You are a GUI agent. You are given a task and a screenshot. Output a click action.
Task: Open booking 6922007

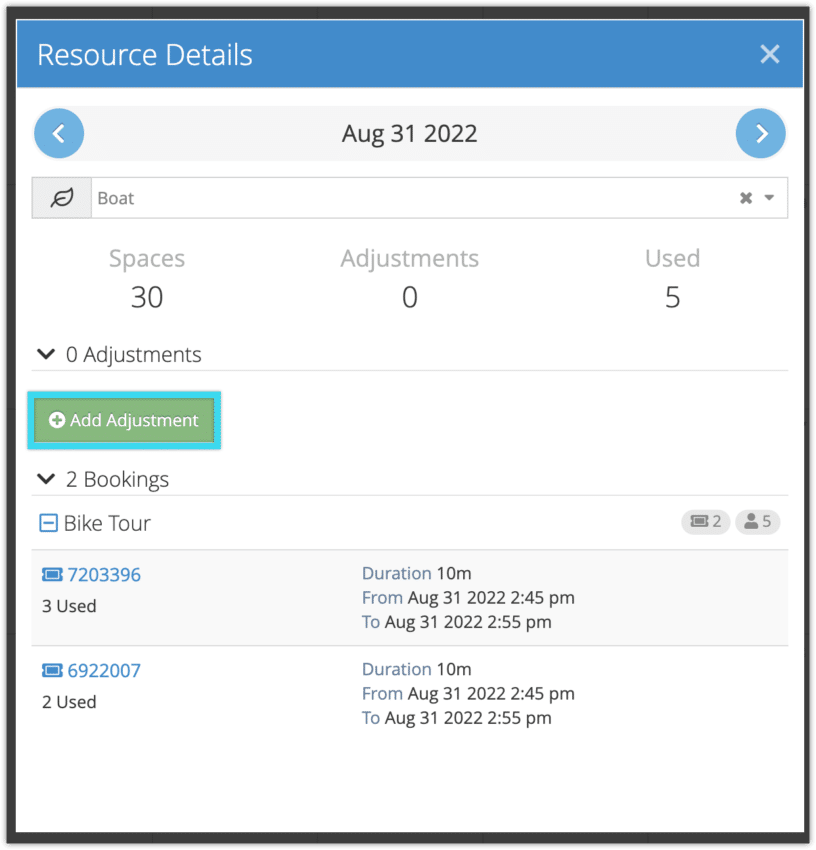coord(104,670)
